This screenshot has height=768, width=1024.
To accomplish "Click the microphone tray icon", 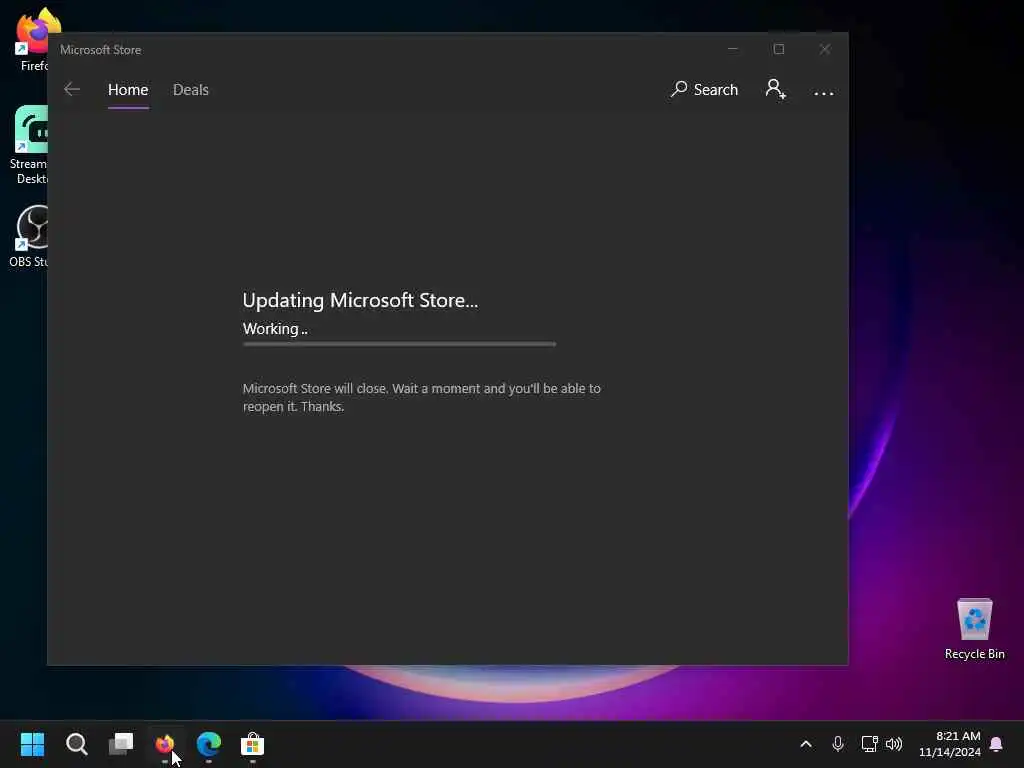I will click(x=838, y=744).
